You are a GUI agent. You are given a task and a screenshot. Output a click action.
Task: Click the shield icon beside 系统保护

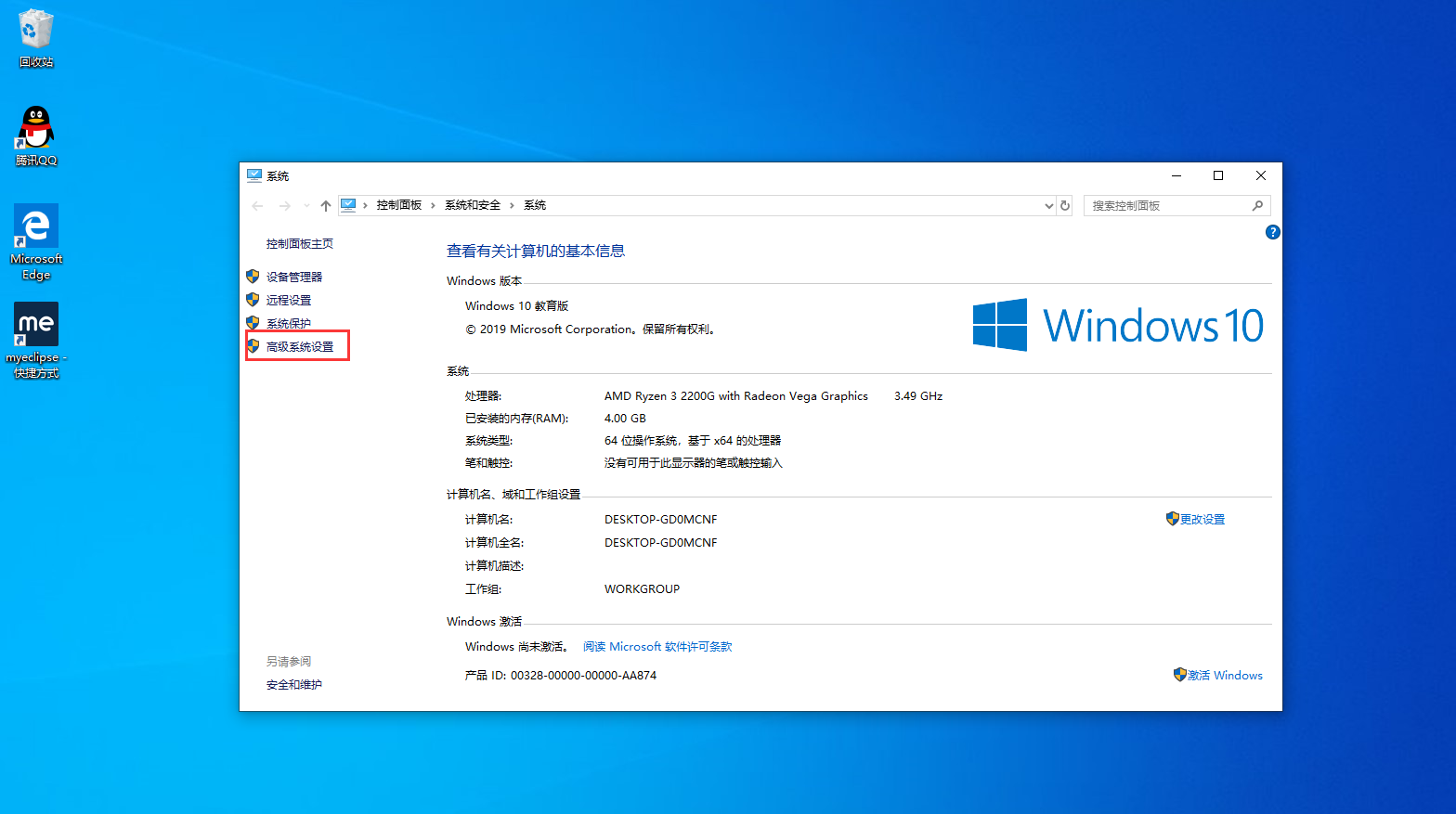point(253,323)
